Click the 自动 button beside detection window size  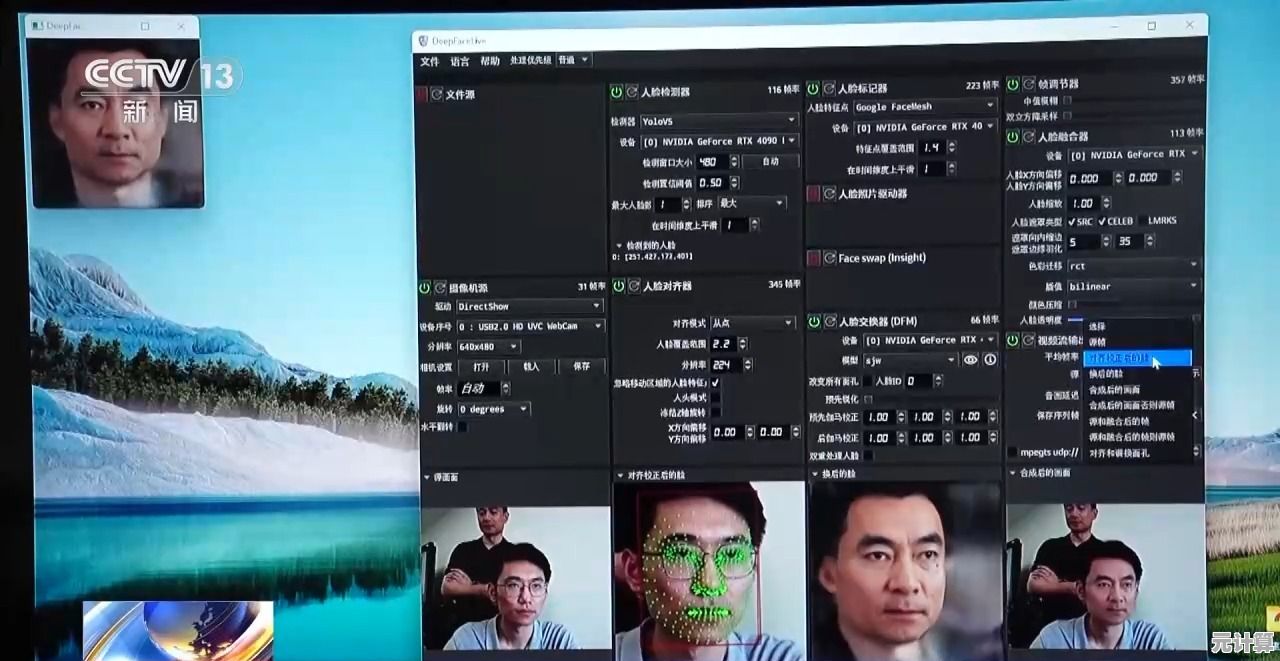pyautogui.click(x=769, y=162)
